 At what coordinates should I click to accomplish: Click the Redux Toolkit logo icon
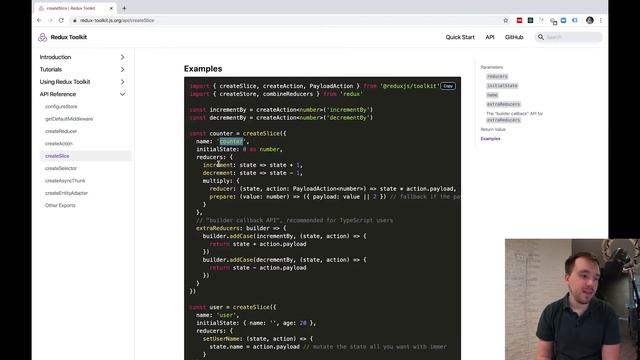coord(42,37)
